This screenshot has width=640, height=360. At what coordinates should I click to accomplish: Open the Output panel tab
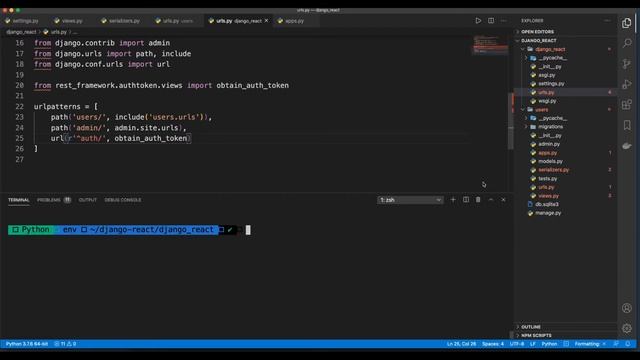(88, 200)
